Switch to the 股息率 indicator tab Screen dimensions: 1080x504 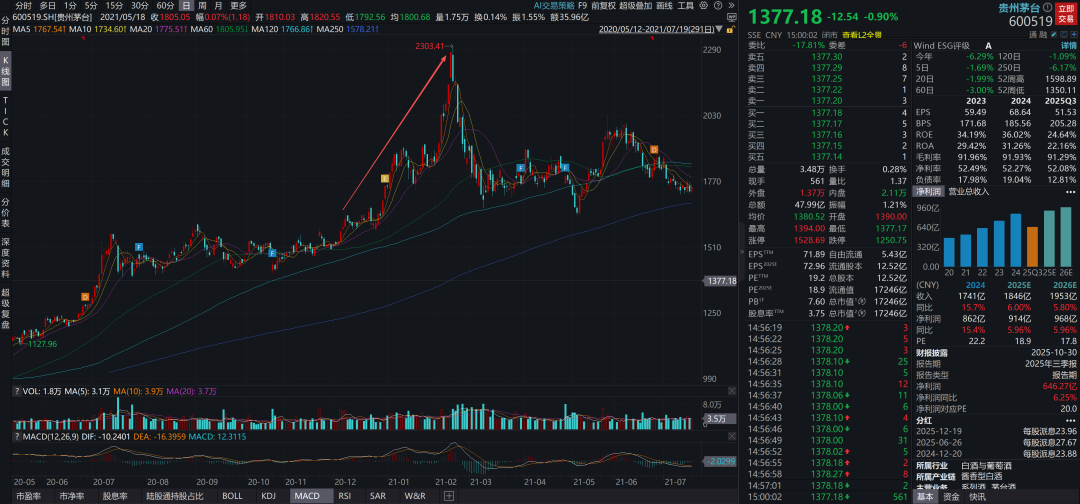(114, 496)
